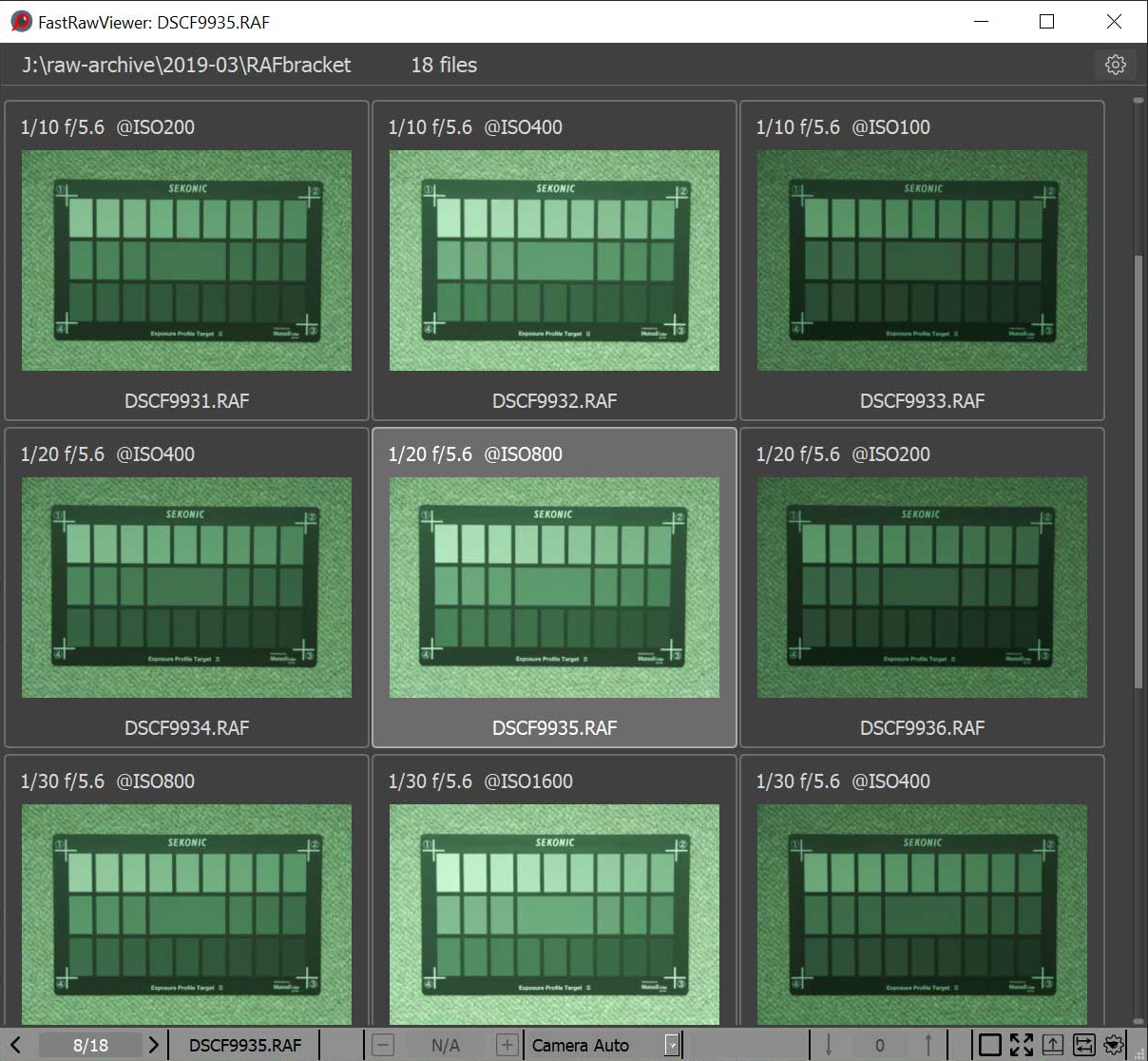
Task: Click the upload arrow tray icon
Action: (x=1052, y=1045)
